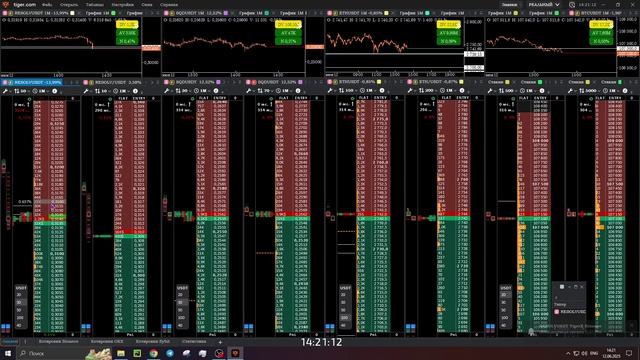This screenshot has height=360, width=640.
Task: Switch to the Статистика tab
Action: tap(194, 342)
